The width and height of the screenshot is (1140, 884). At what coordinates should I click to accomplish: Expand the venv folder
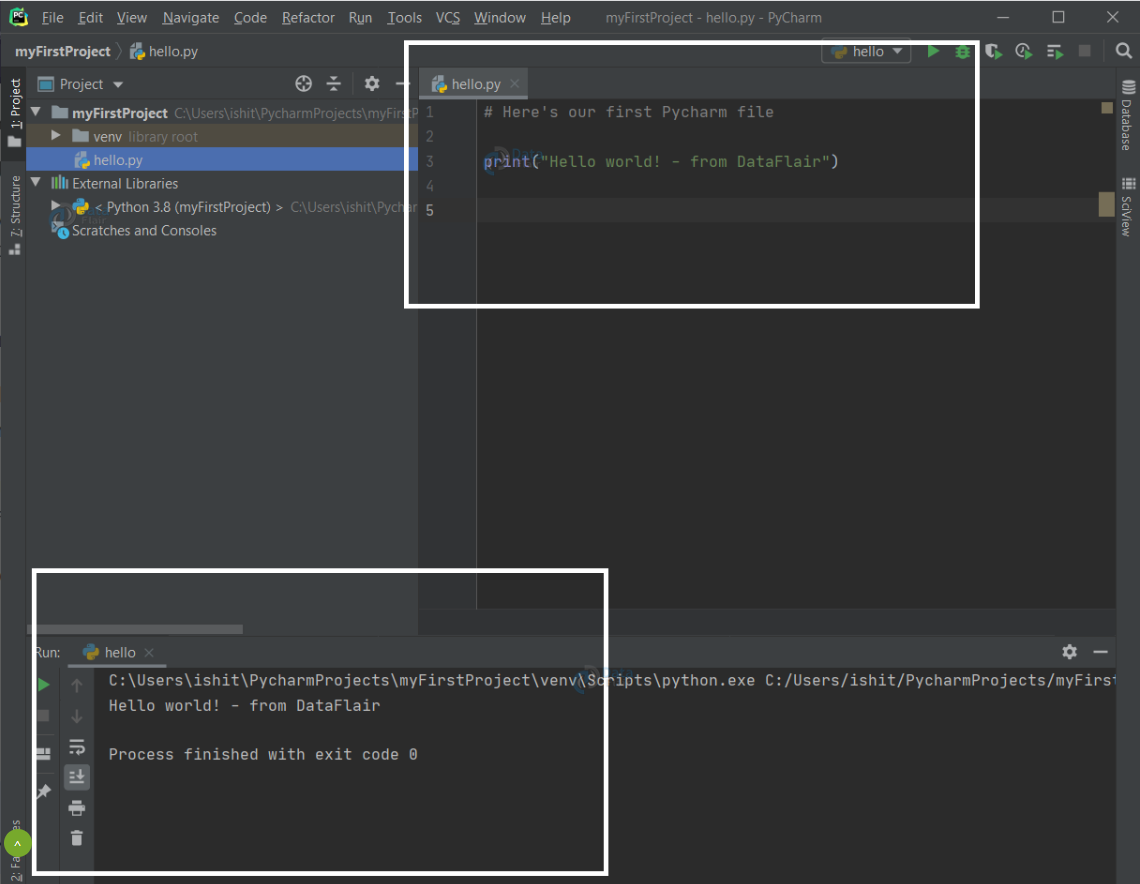pos(55,135)
